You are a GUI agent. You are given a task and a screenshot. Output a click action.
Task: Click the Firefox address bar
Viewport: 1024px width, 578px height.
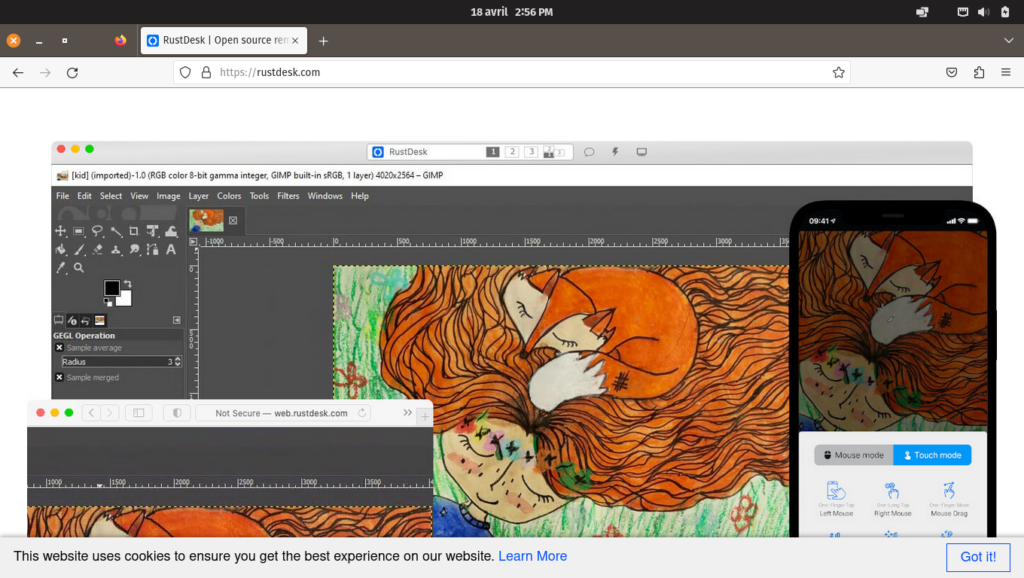pyautogui.click(x=512, y=72)
